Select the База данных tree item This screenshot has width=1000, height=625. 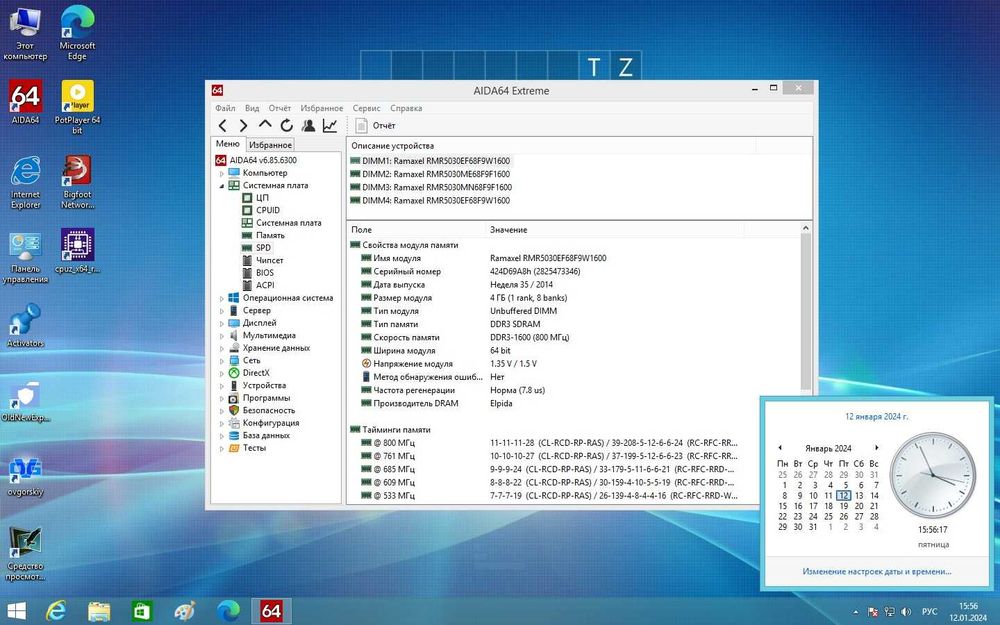pyautogui.click(x=266, y=435)
